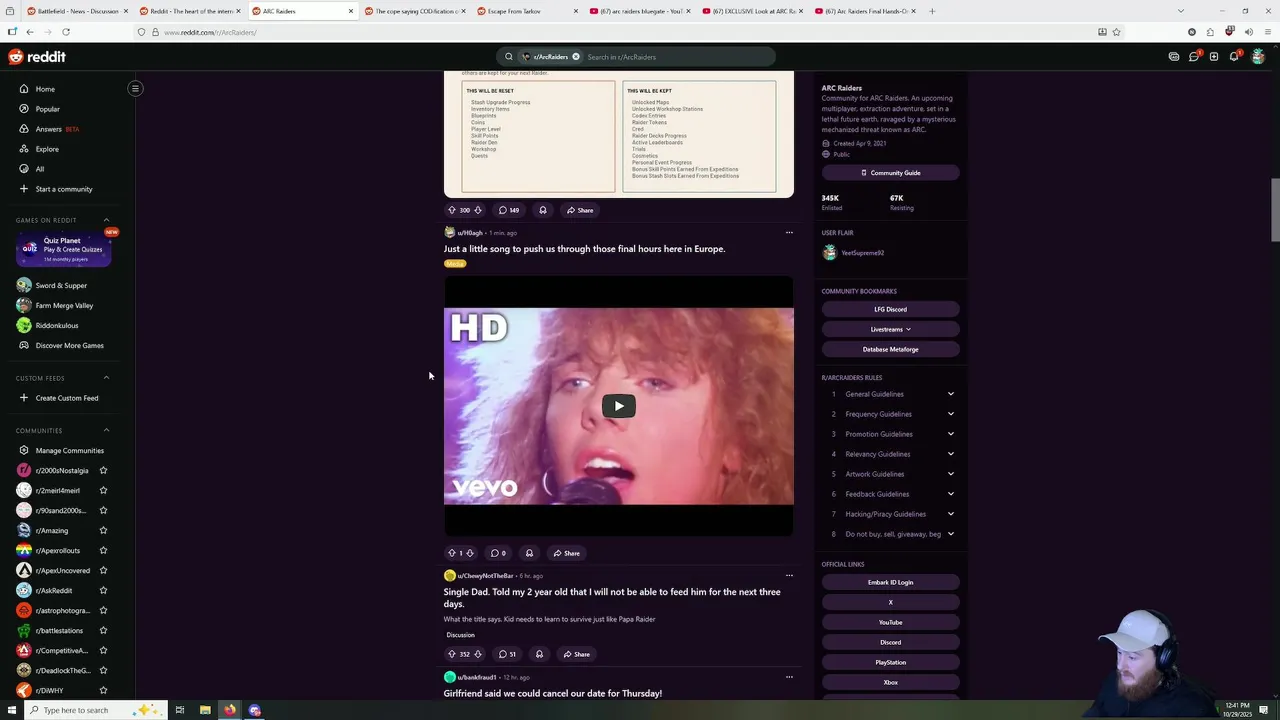Open the notifications bell in Reddit header
Image resolution: width=1280 pixels, height=720 pixels.
(x=1234, y=57)
